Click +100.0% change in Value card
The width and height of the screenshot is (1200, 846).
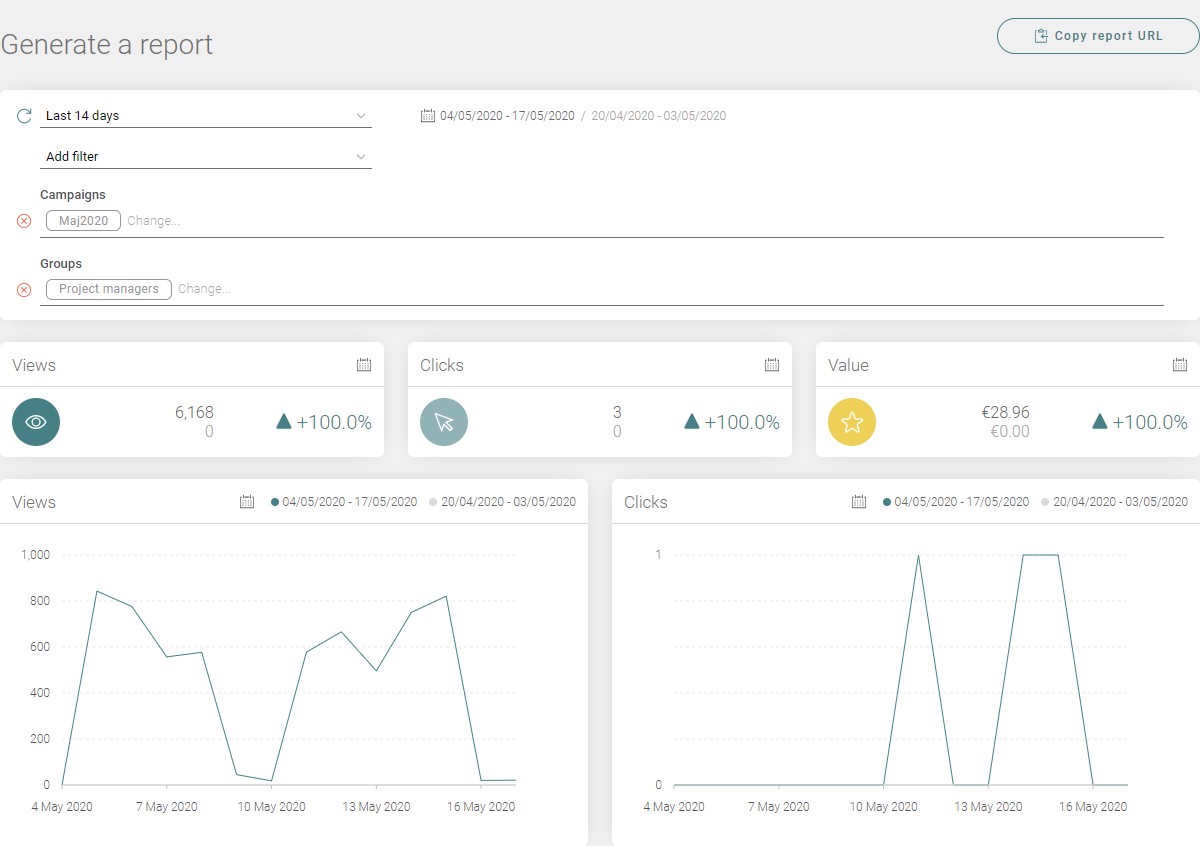1150,422
